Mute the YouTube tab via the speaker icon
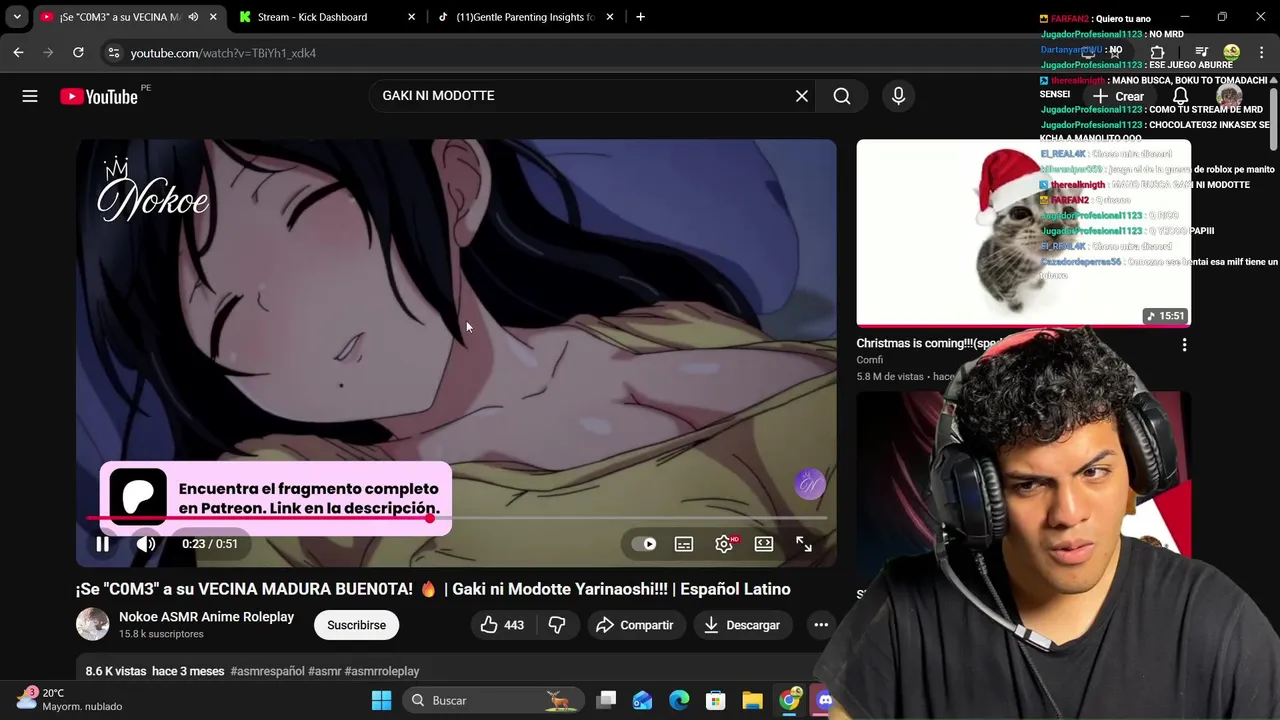 [192, 17]
